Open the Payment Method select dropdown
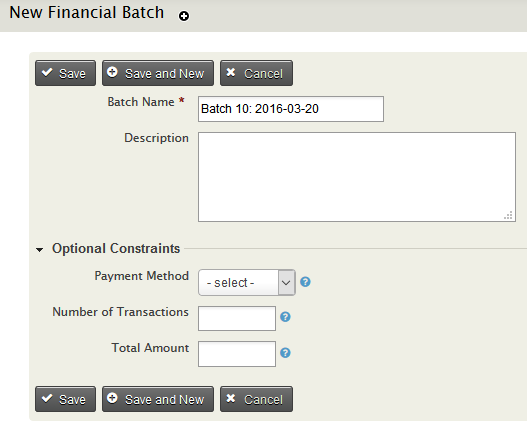 [247, 282]
